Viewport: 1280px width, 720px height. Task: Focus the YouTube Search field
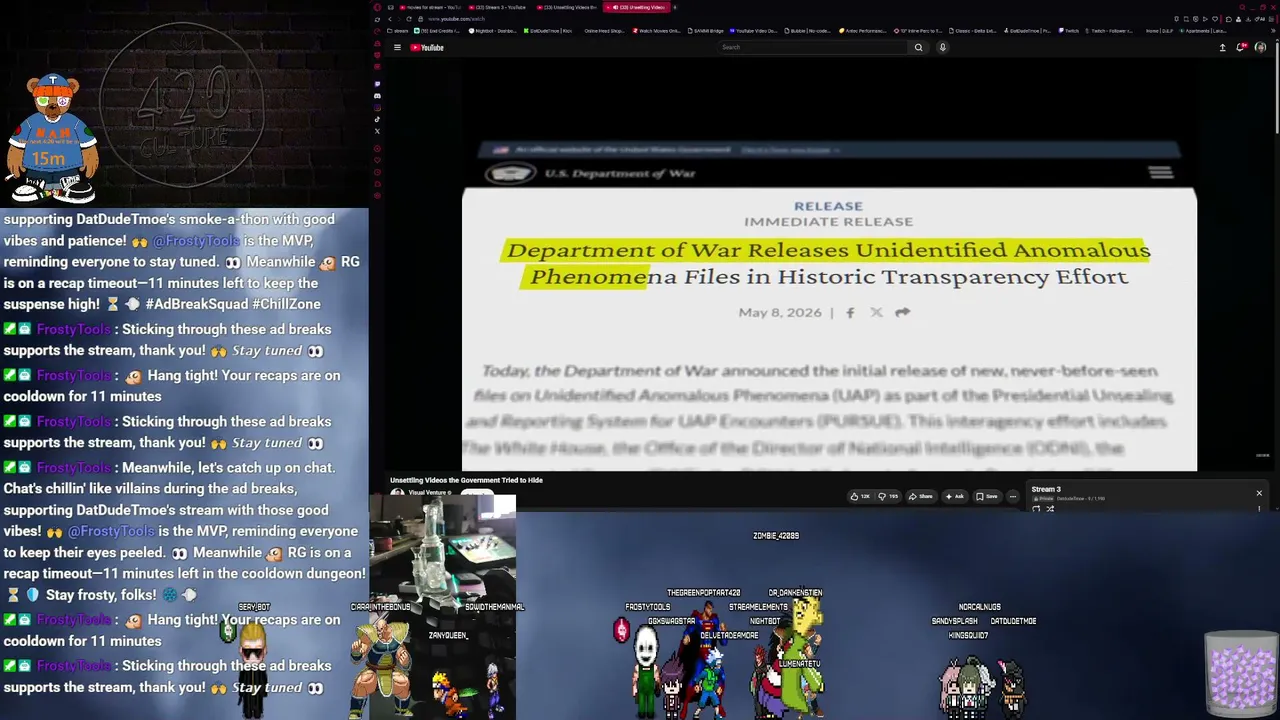click(x=813, y=47)
